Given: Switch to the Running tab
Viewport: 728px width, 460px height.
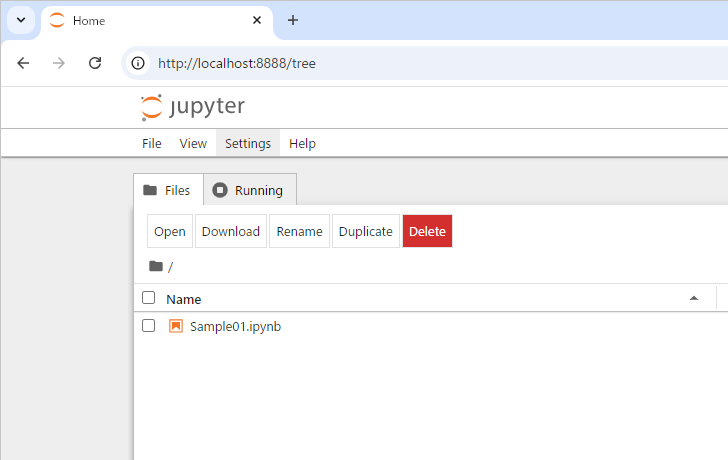Looking at the screenshot, I should [250, 190].
